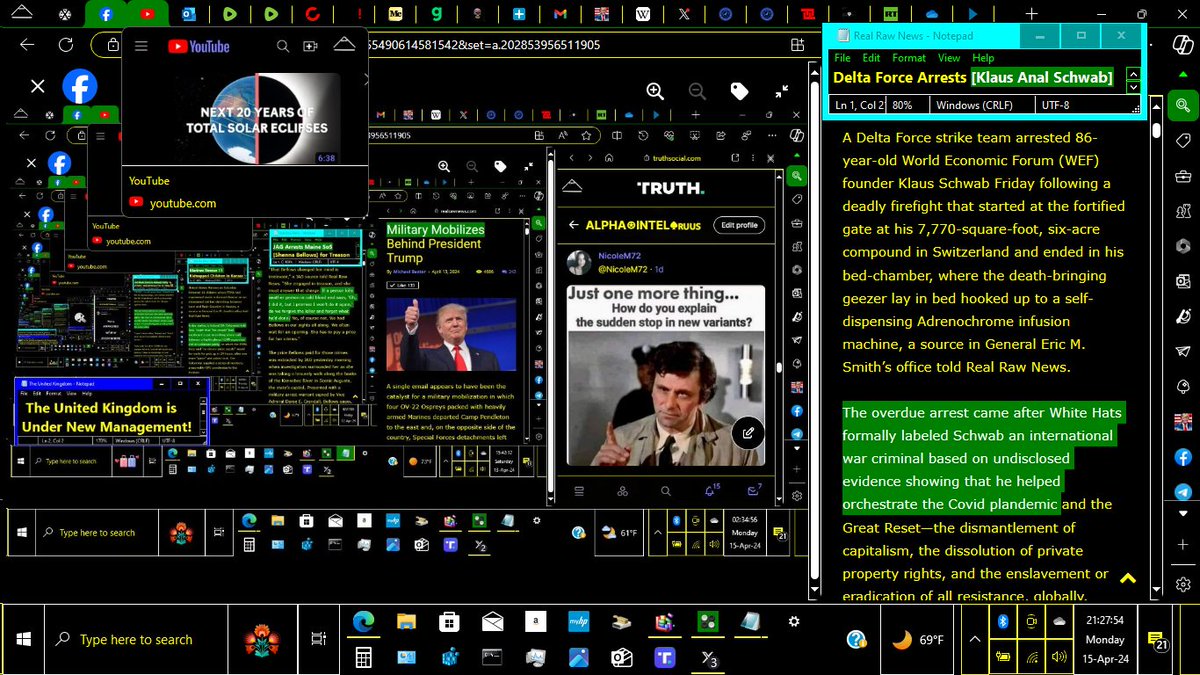1200x675 pixels.
Task: Click the 21:27:54 clock in the main taskbar
Action: click(x=1104, y=621)
